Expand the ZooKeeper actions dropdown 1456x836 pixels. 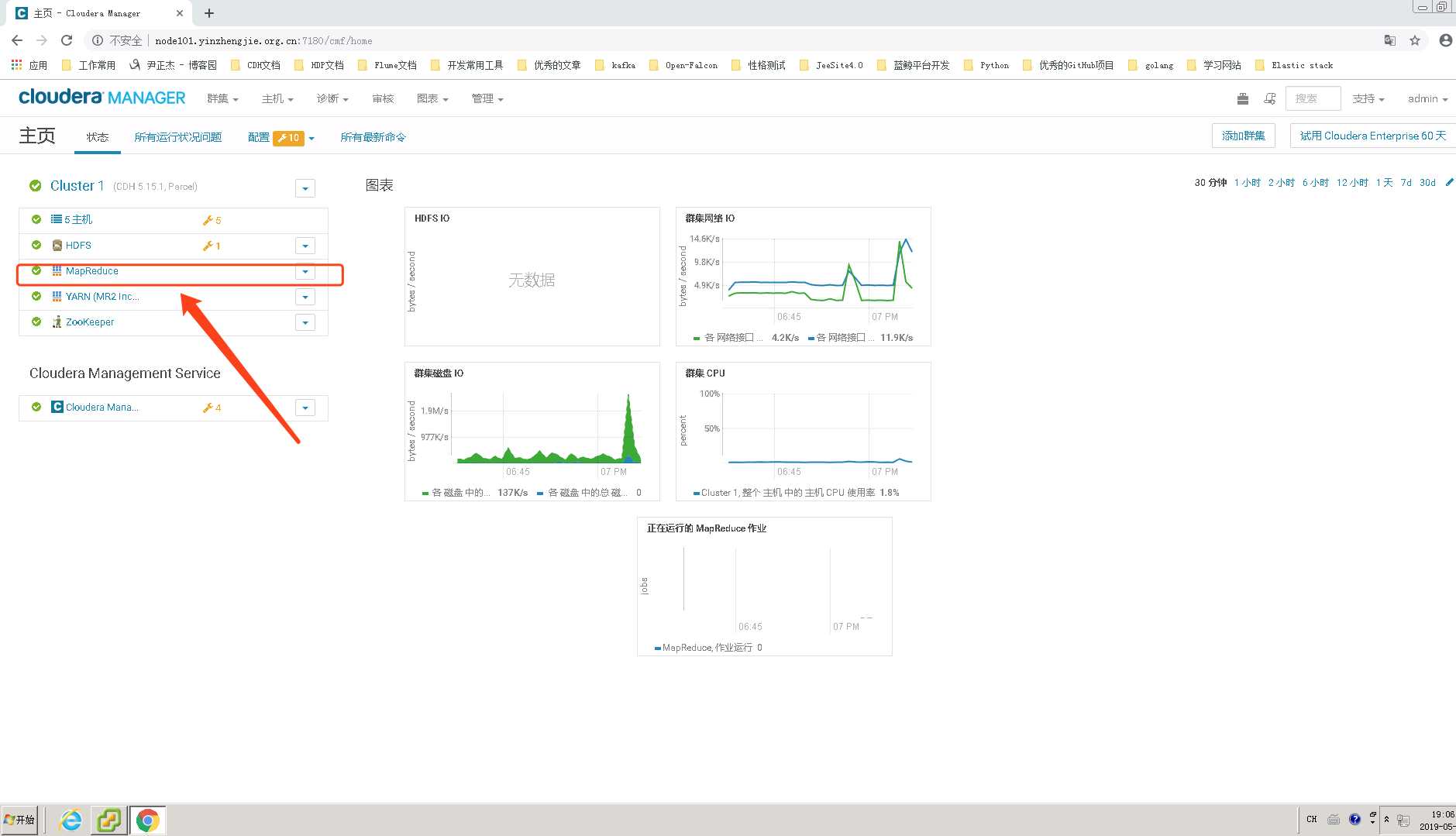click(x=305, y=322)
